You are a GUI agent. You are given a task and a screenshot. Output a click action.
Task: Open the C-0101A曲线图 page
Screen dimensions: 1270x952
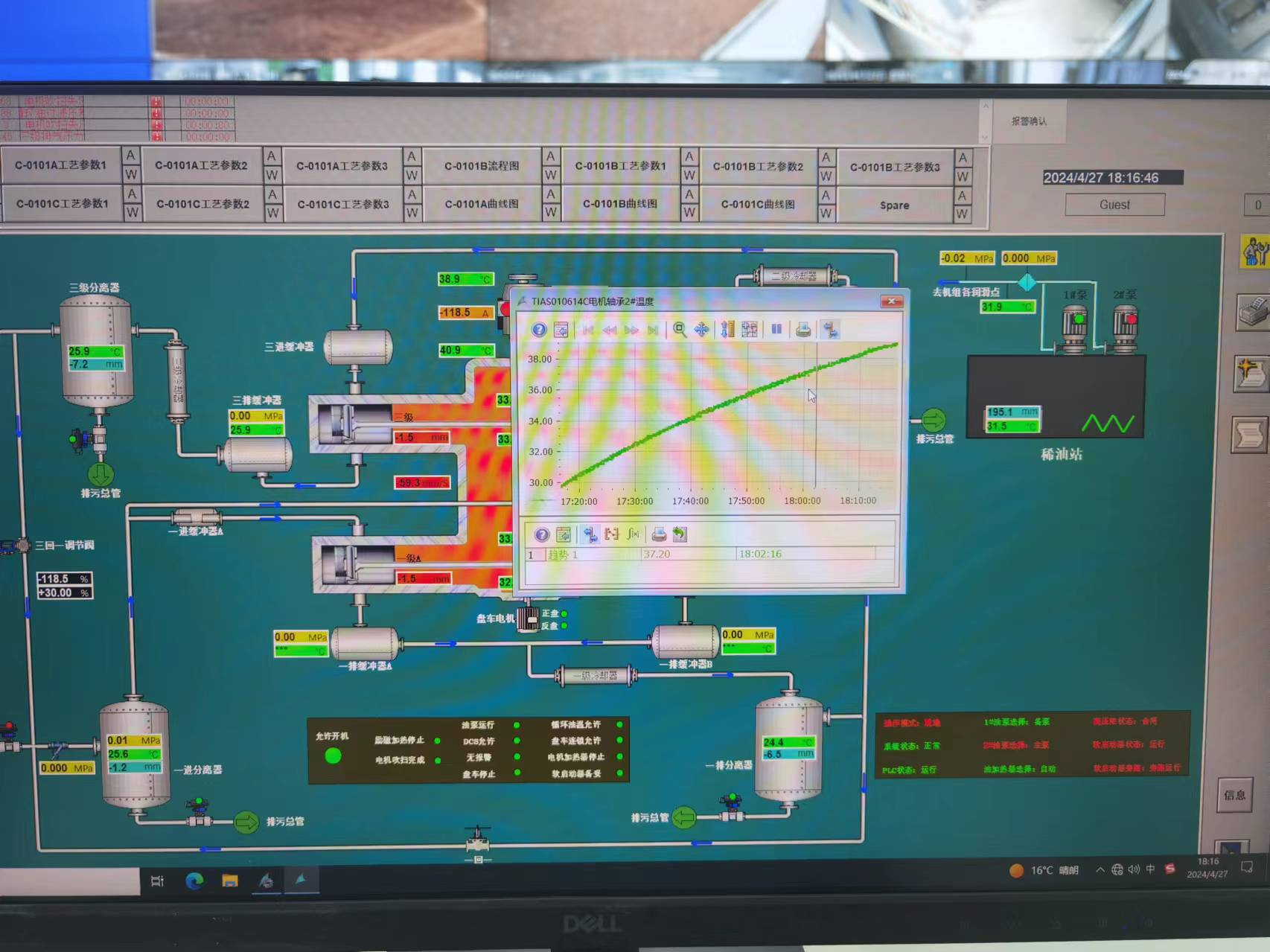[x=482, y=204]
